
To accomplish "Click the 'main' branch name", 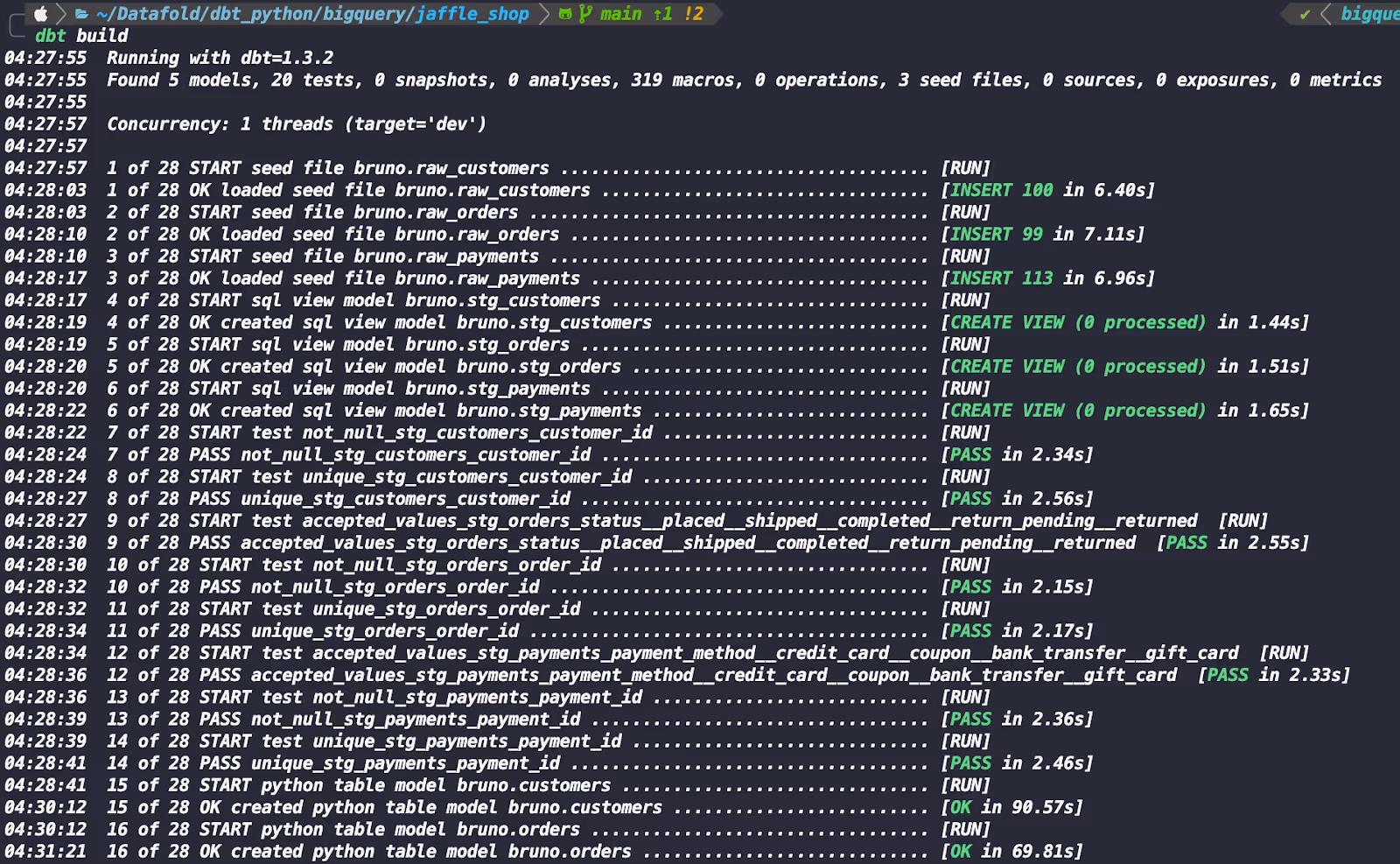I will click(620, 14).
